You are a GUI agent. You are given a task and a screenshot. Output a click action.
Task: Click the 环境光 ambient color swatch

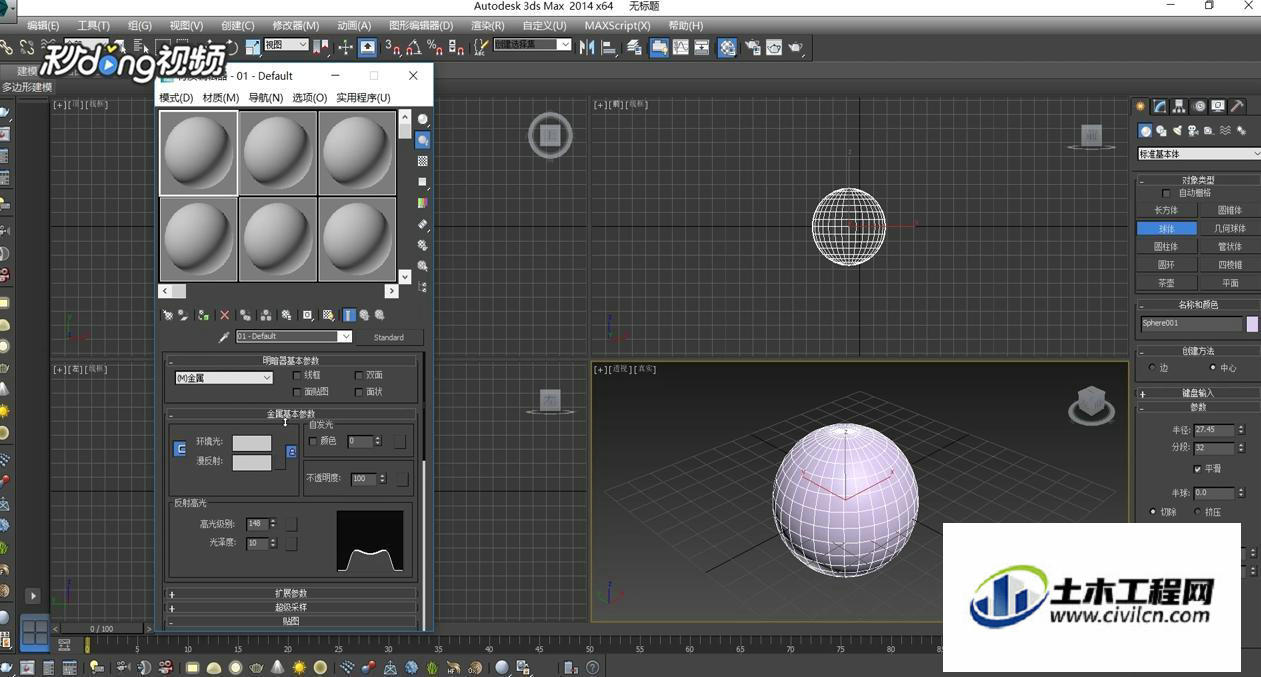tap(252, 443)
